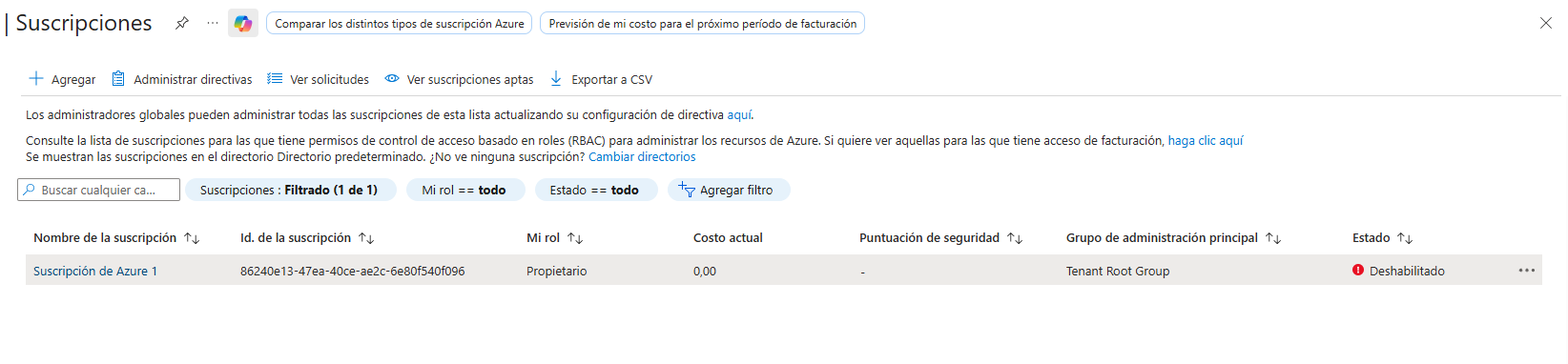Click Cambiar directorios link
This screenshot has height=364, width=1568.
point(642,157)
